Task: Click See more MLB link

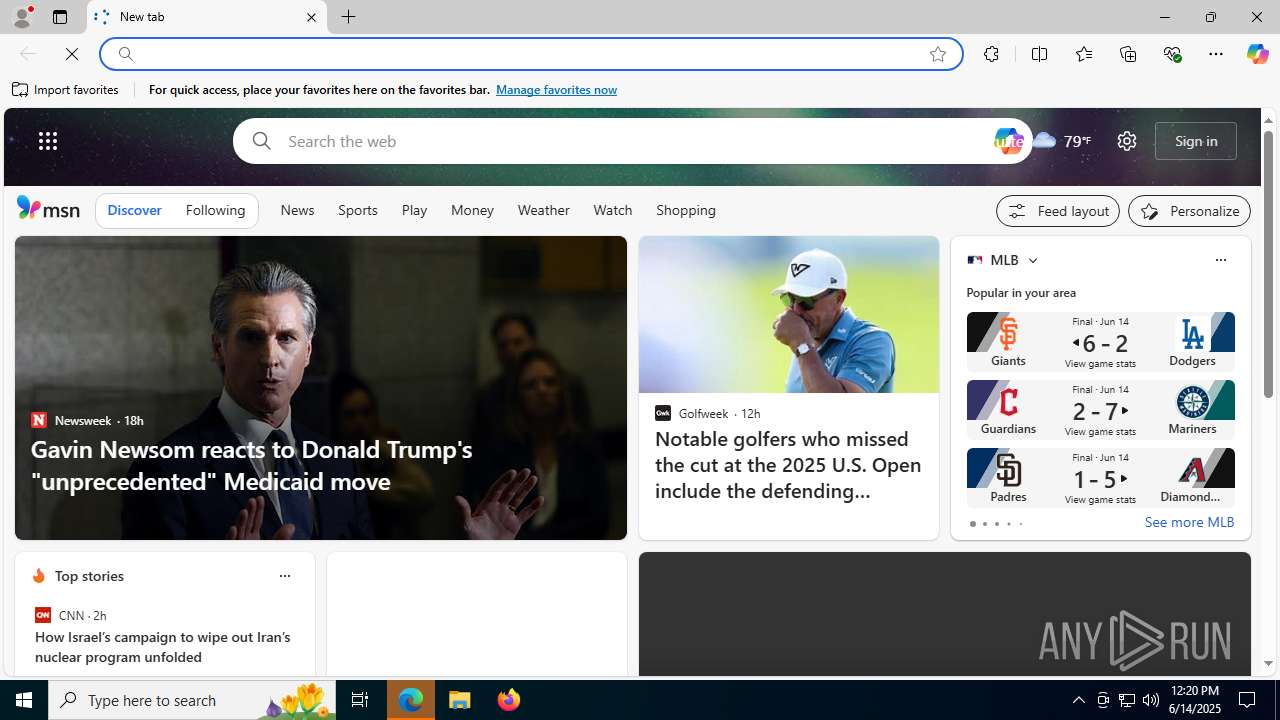Action: [1189, 522]
